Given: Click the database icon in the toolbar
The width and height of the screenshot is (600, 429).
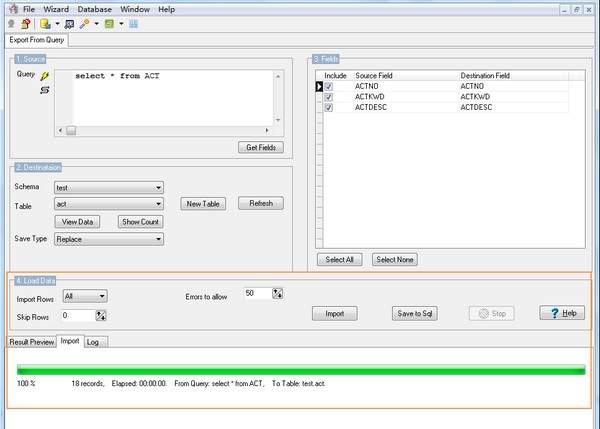Looking at the screenshot, I should [46, 23].
